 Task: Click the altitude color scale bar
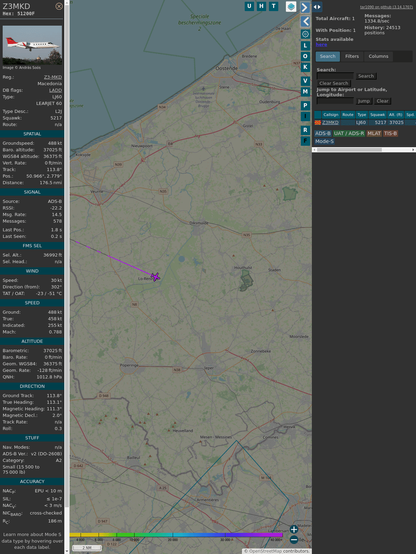pyautogui.click(x=176, y=535)
